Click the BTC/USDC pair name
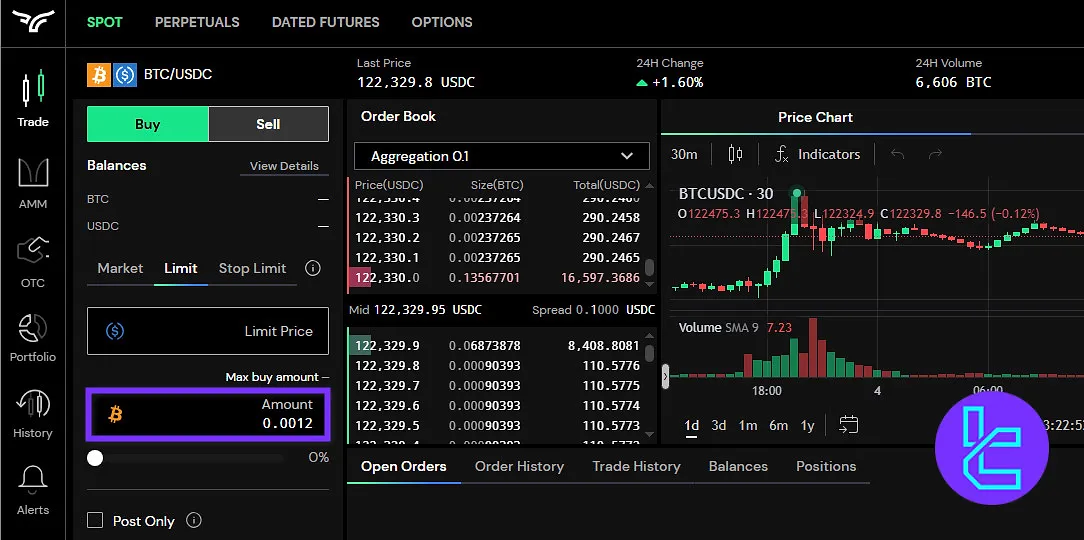Viewport: 1084px width, 540px height. pos(178,75)
